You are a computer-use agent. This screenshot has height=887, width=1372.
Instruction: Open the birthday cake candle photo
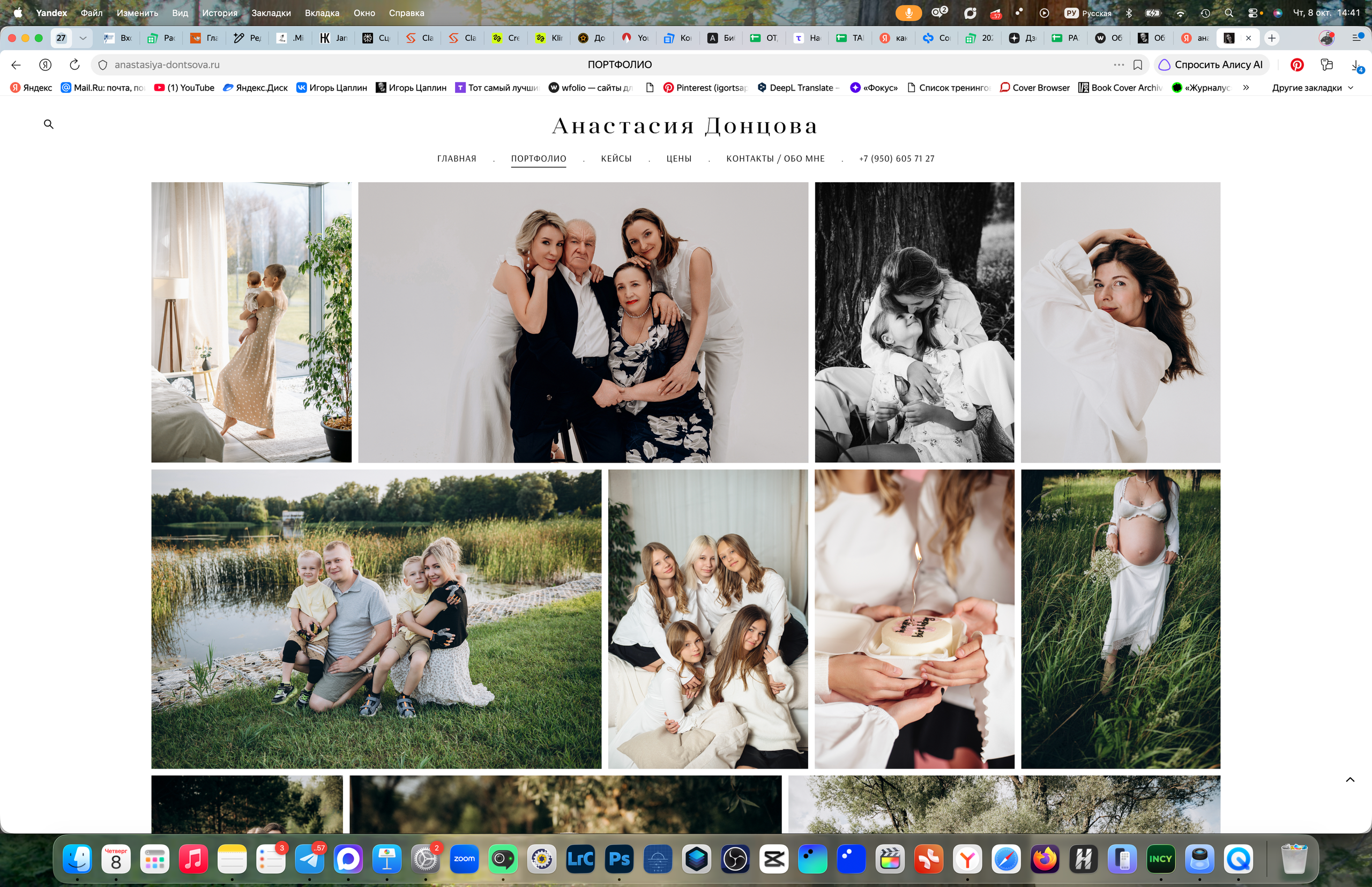click(914, 619)
